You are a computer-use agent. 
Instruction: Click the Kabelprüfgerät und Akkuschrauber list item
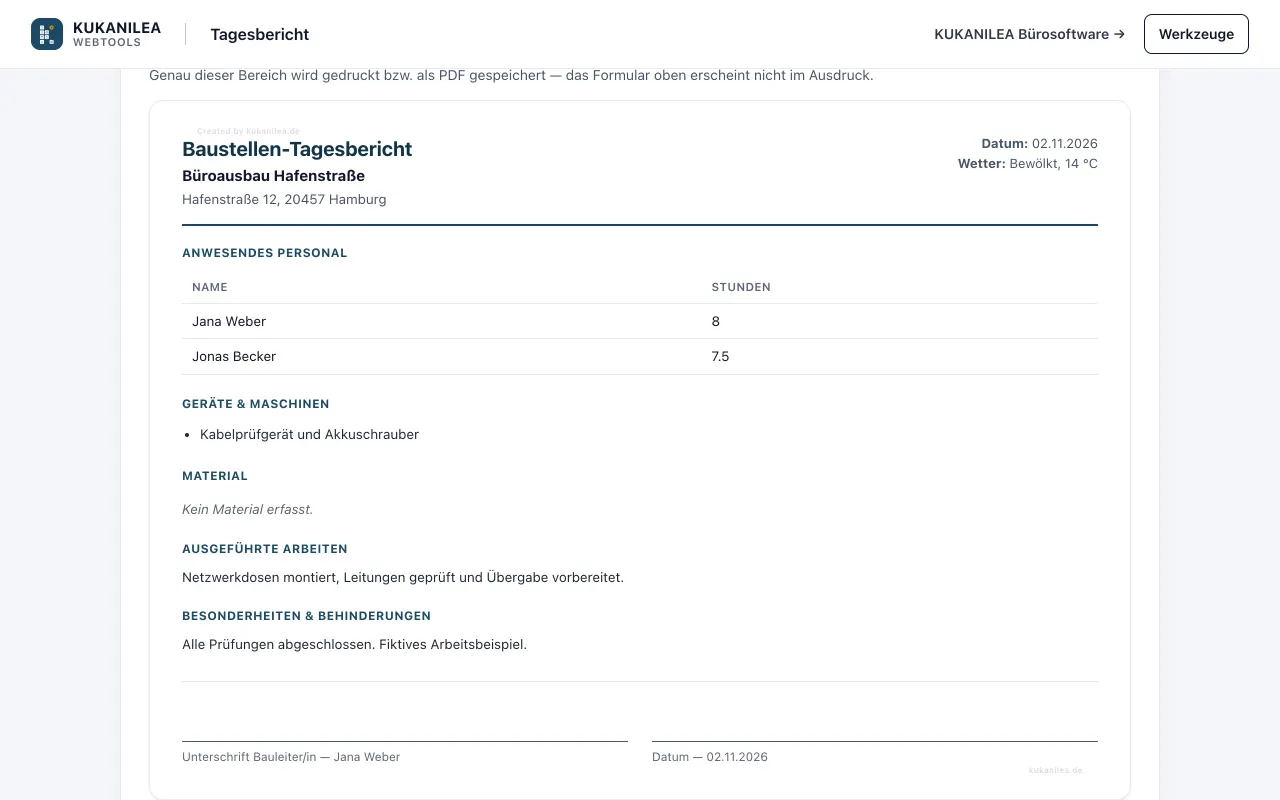309,434
